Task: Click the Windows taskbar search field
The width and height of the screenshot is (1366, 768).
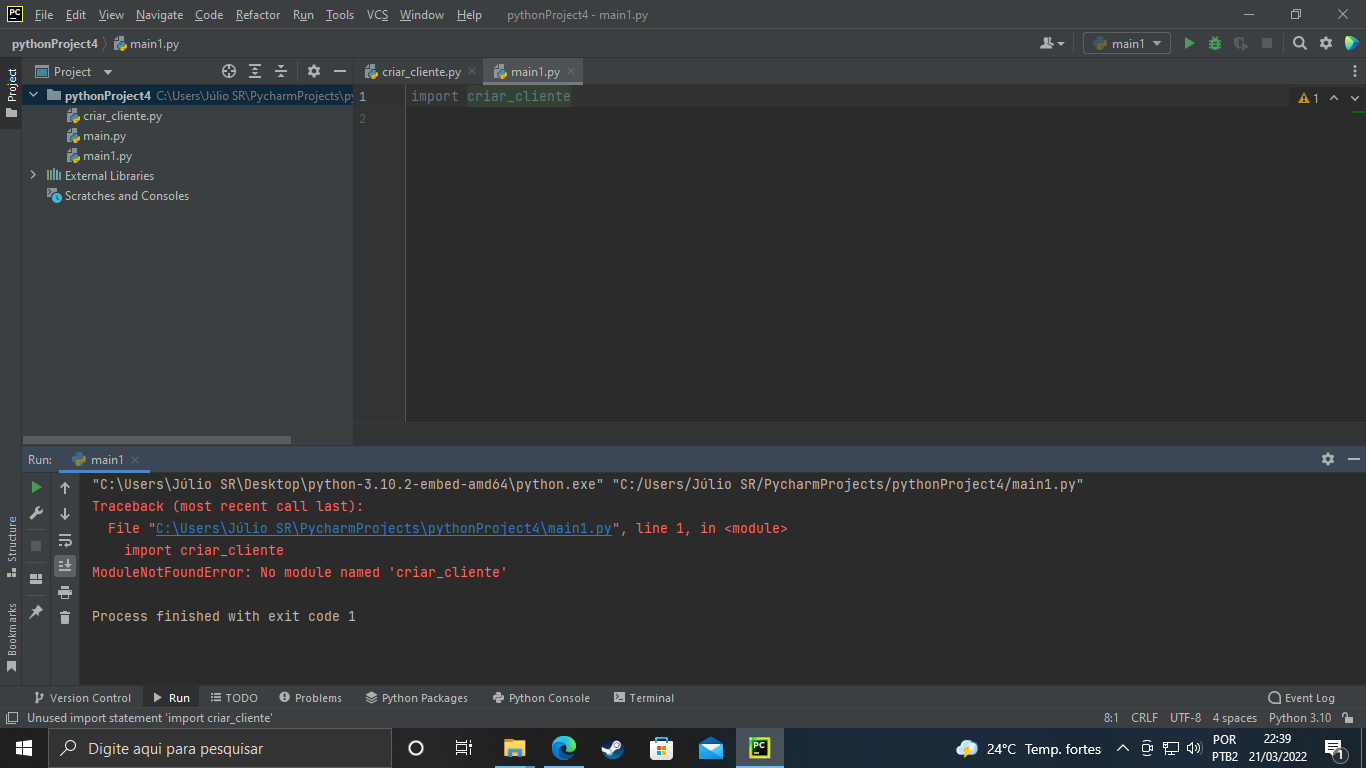Action: 220,748
